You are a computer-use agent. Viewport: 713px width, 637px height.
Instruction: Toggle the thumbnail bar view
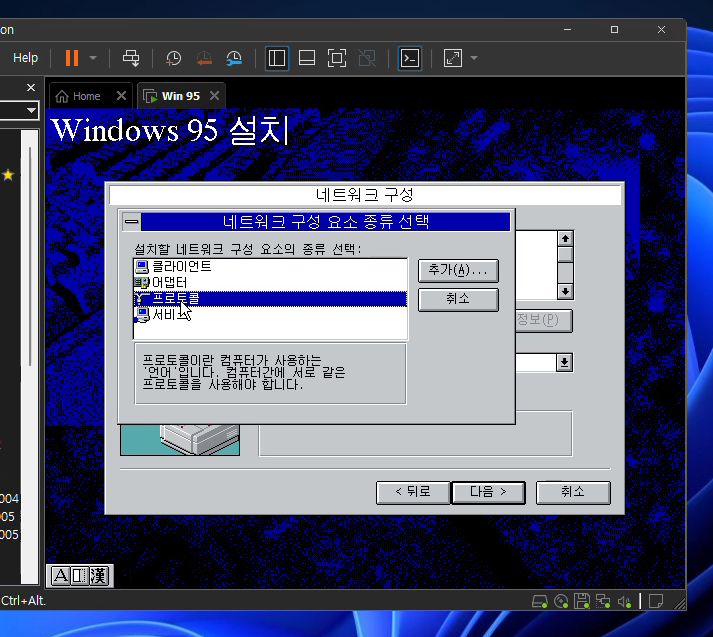307,58
